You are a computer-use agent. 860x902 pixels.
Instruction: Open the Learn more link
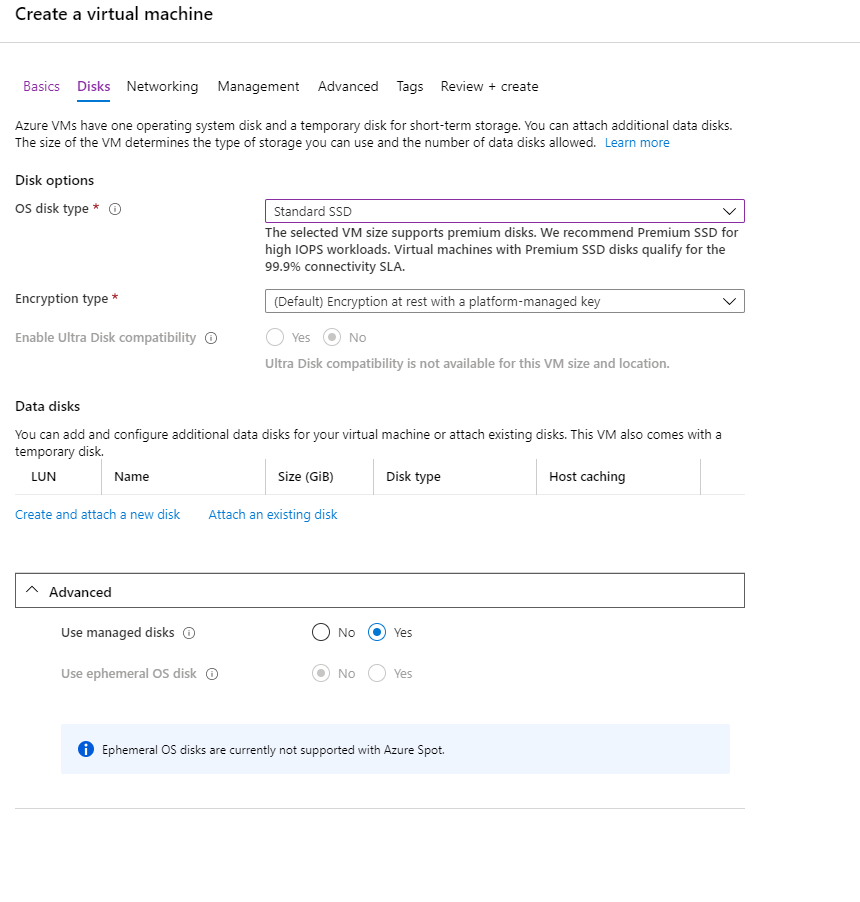[637, 143]
